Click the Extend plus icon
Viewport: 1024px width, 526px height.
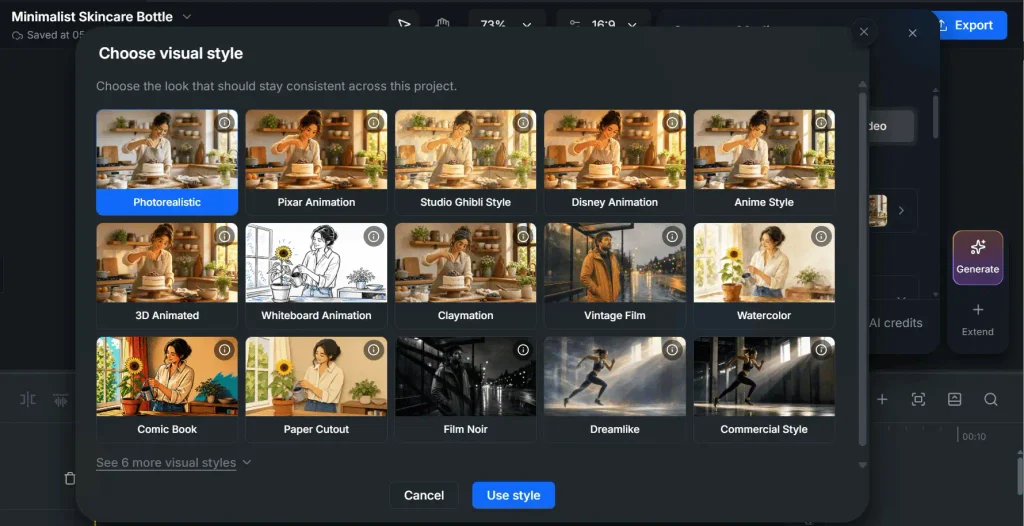(x=978, y=310)
